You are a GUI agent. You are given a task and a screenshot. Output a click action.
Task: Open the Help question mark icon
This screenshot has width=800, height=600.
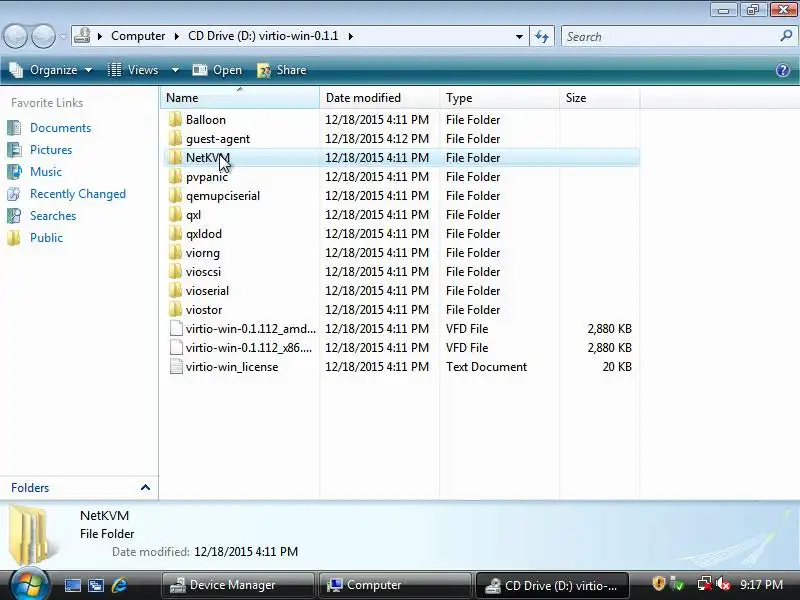(x=783, y=70)
